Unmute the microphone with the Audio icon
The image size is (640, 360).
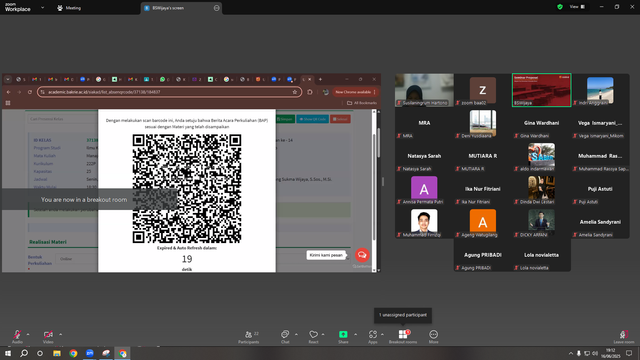point(17,335)
